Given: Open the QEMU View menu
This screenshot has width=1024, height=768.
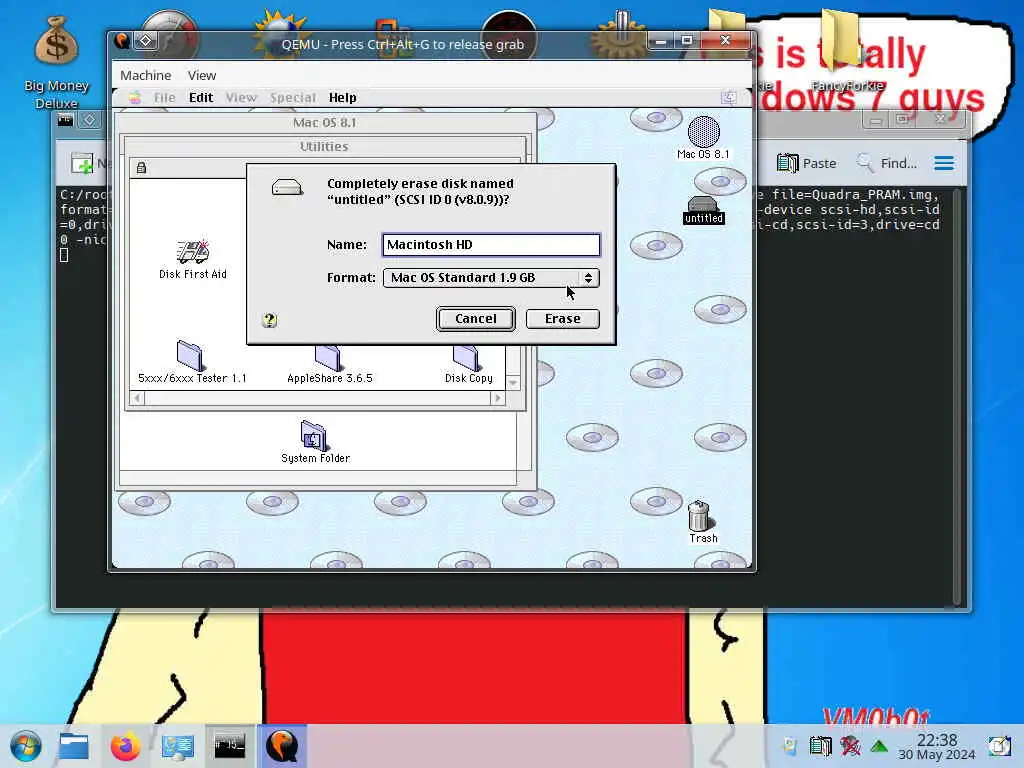Looking at the screenshot, I should point(202,76).
